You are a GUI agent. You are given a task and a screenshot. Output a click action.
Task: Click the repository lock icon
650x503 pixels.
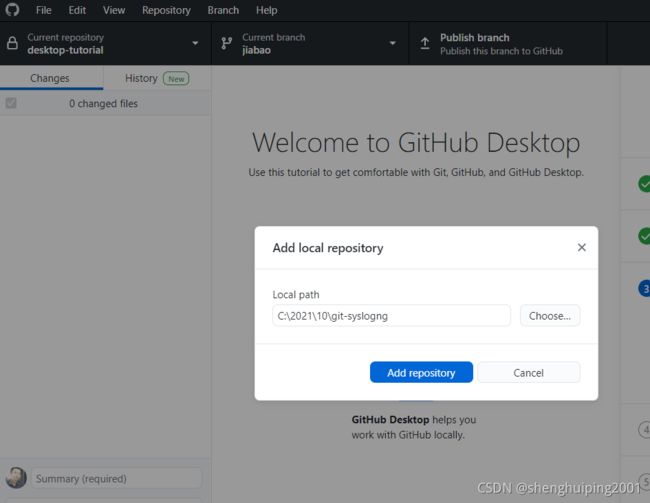click(12, 43)
